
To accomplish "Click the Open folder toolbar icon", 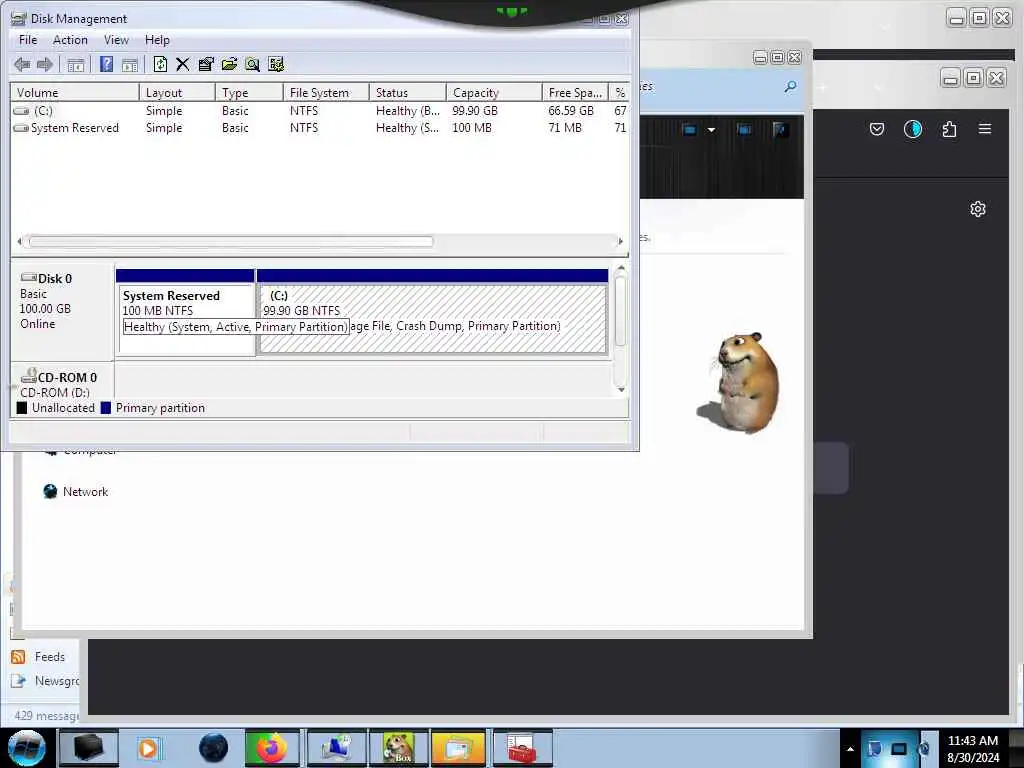I will point(229,64).
